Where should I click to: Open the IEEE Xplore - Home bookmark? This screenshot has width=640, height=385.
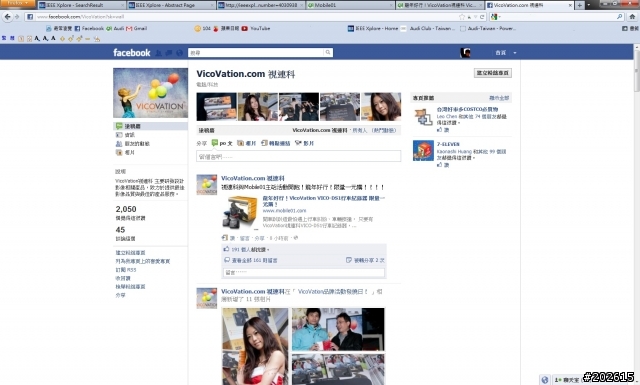[373, 28]
